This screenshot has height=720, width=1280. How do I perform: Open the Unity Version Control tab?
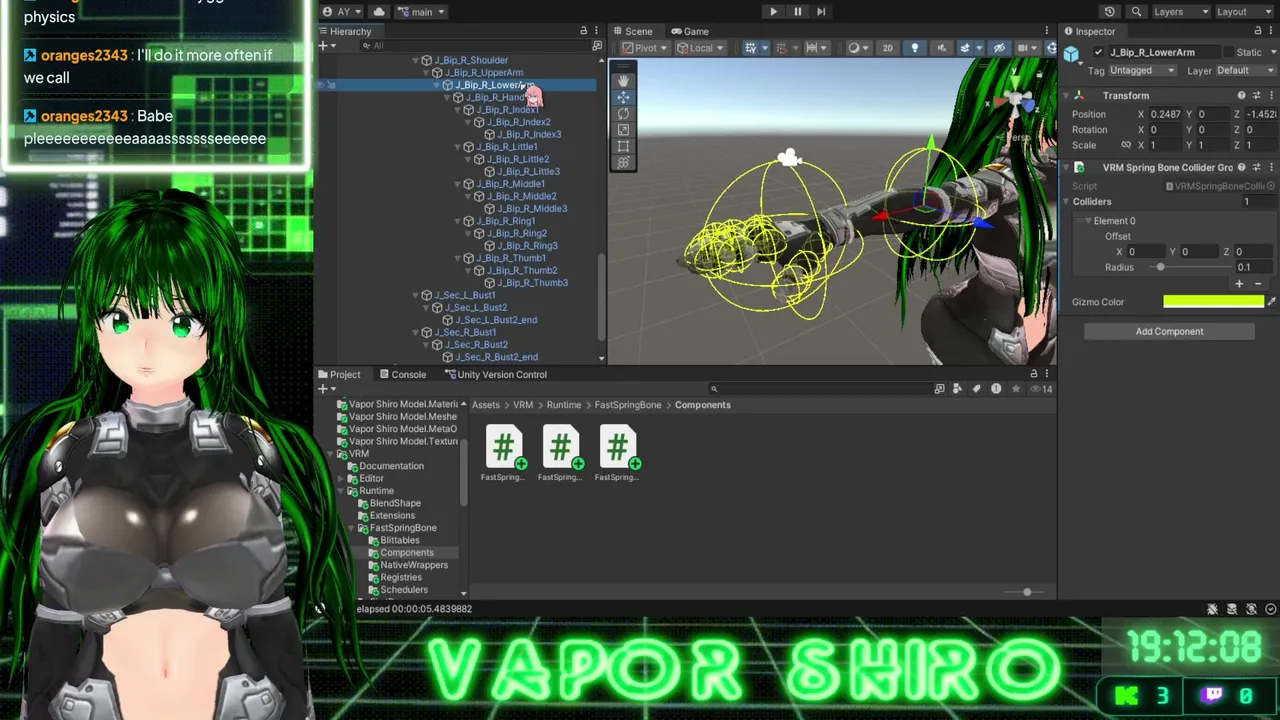[x=495, y=375]
